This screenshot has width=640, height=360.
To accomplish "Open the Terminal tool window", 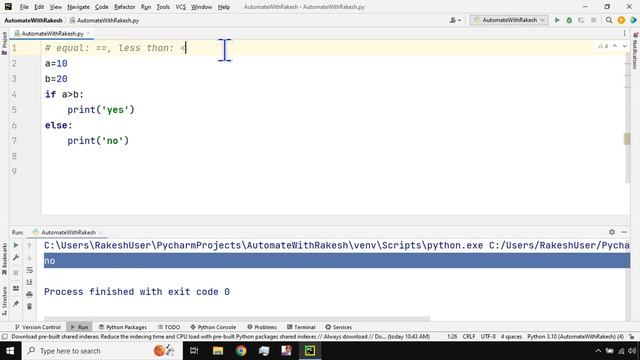I will pyautogui.click(x=301, y=327).
